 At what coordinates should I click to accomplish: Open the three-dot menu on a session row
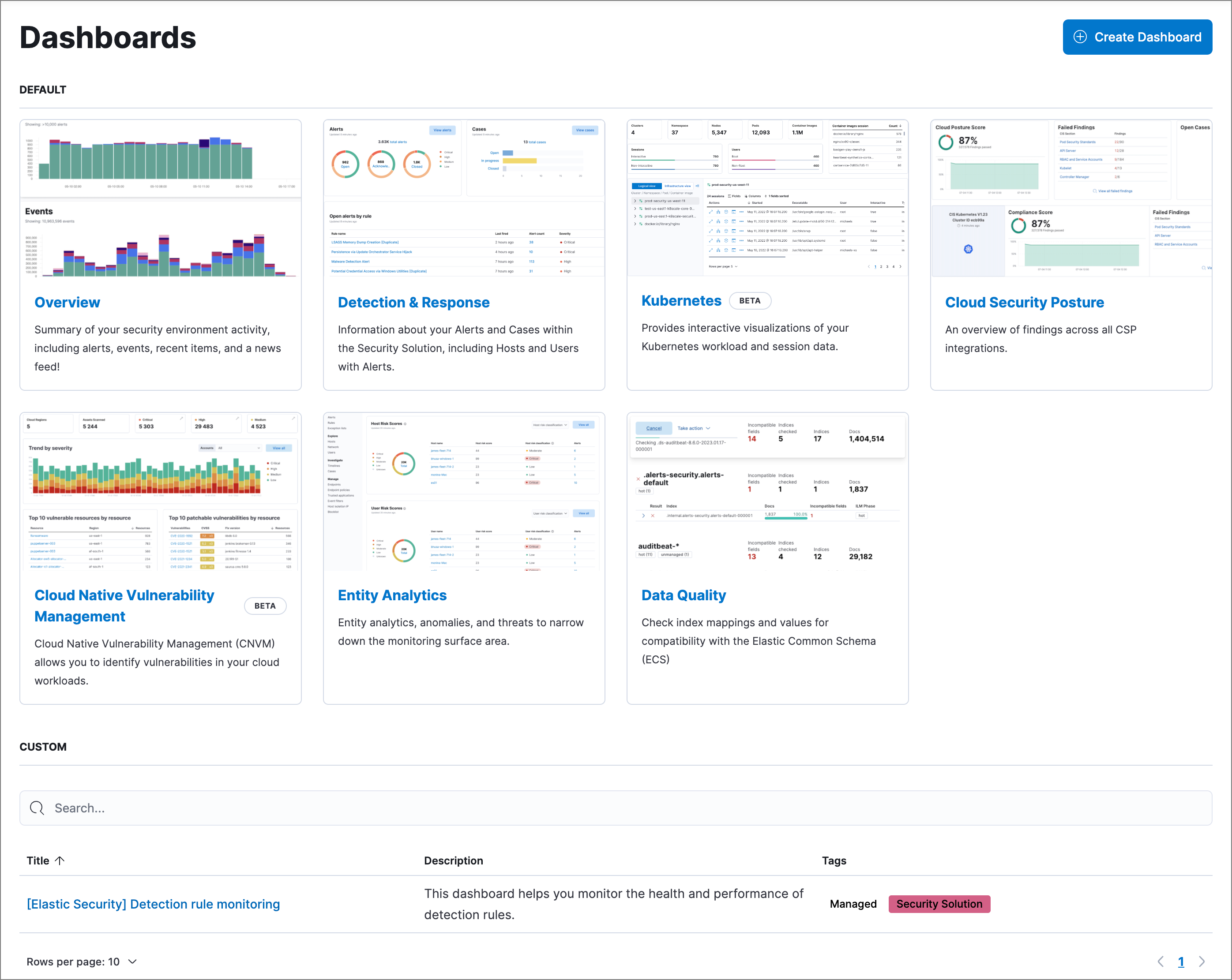[x=742, y=212]
